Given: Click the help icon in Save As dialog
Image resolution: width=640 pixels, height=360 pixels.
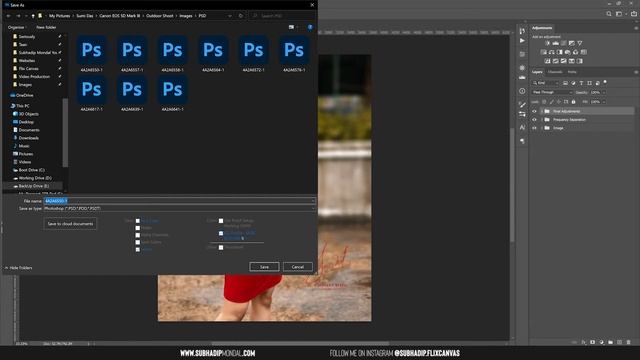Looking at the screenshot, I should [x=310, y=27].
